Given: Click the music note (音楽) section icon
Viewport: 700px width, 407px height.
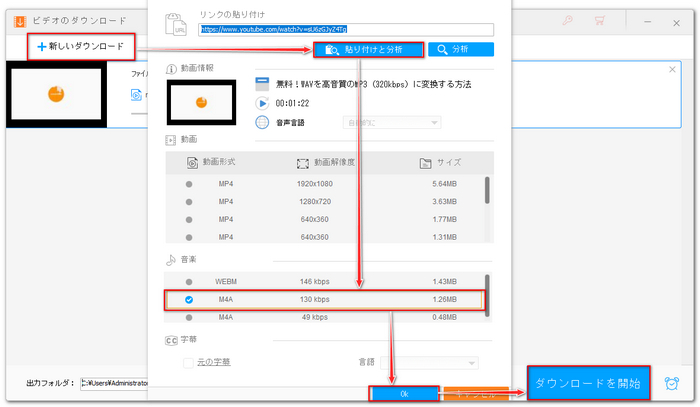Looking at the screenshot, I should coord(171,260).
